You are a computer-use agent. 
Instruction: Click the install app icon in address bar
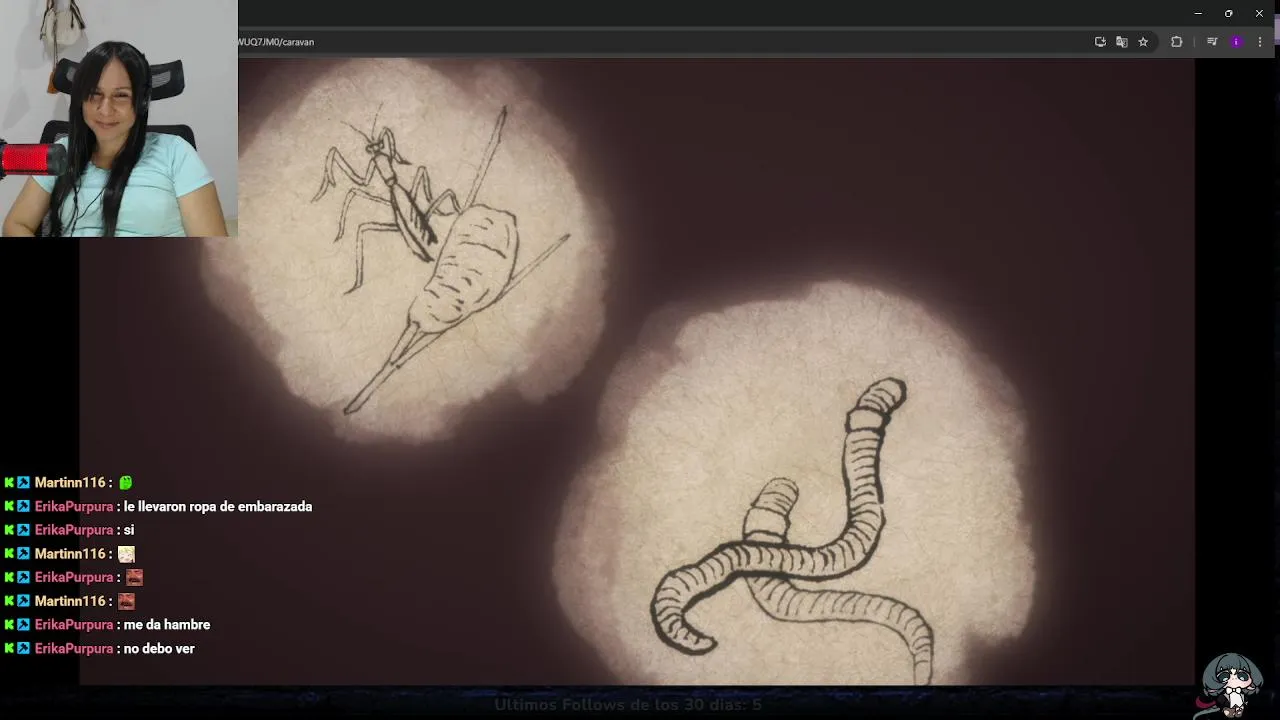1100,42
